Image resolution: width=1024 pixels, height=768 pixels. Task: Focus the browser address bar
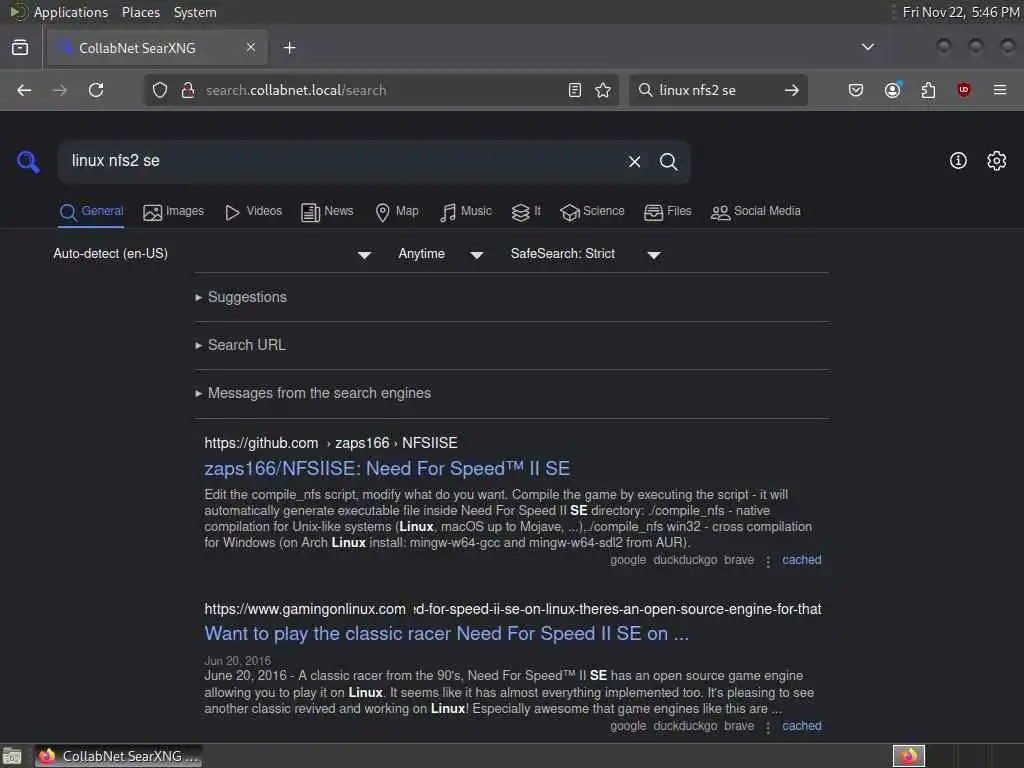pyautogui.click(x=382, y=90)
